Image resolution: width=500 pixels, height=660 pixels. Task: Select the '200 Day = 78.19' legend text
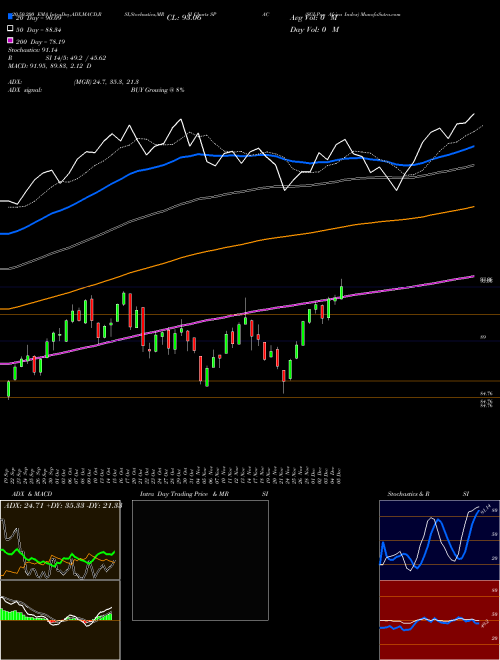tap(40, 42)
